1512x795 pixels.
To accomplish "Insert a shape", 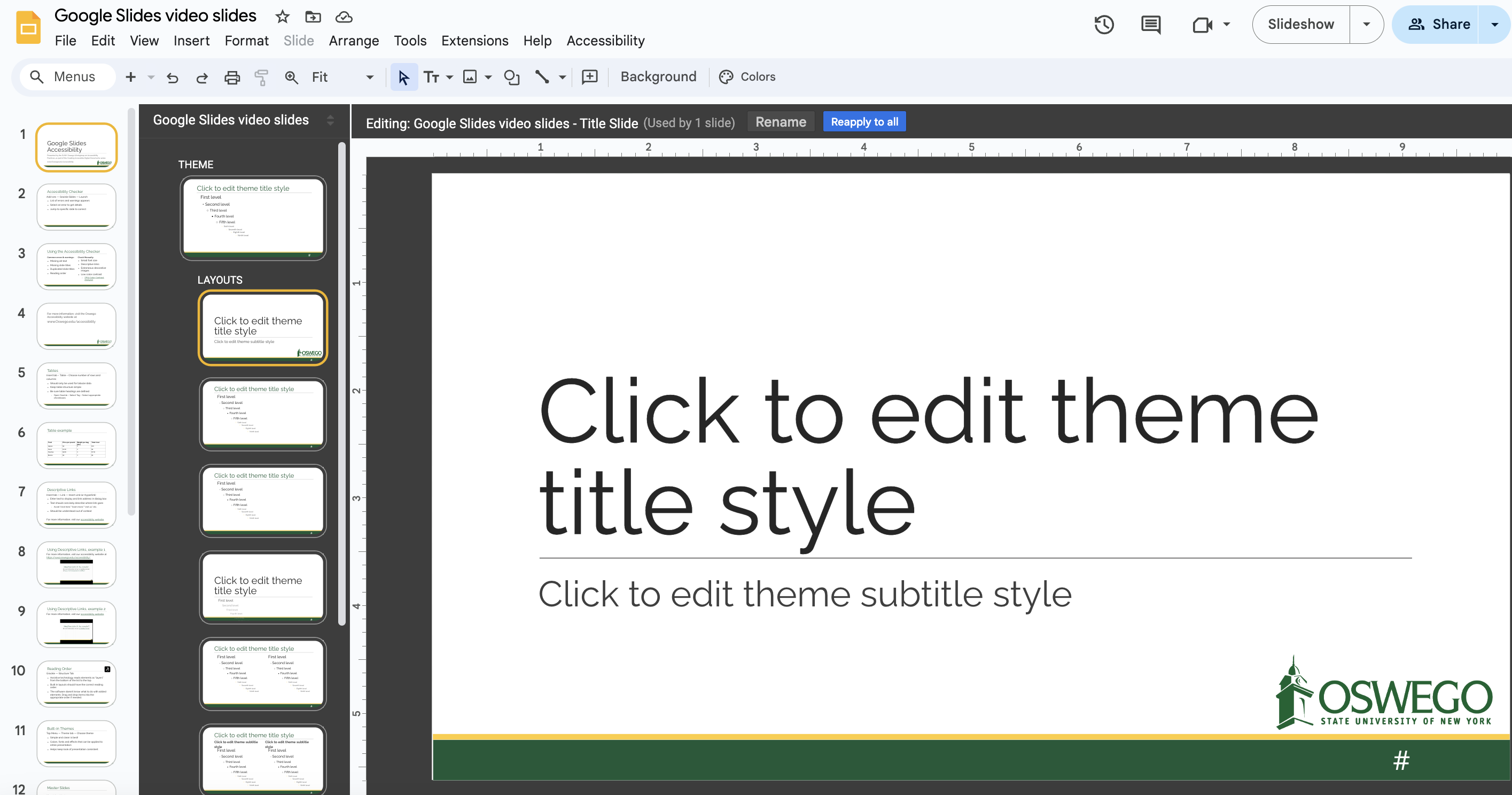I will 512,77.
